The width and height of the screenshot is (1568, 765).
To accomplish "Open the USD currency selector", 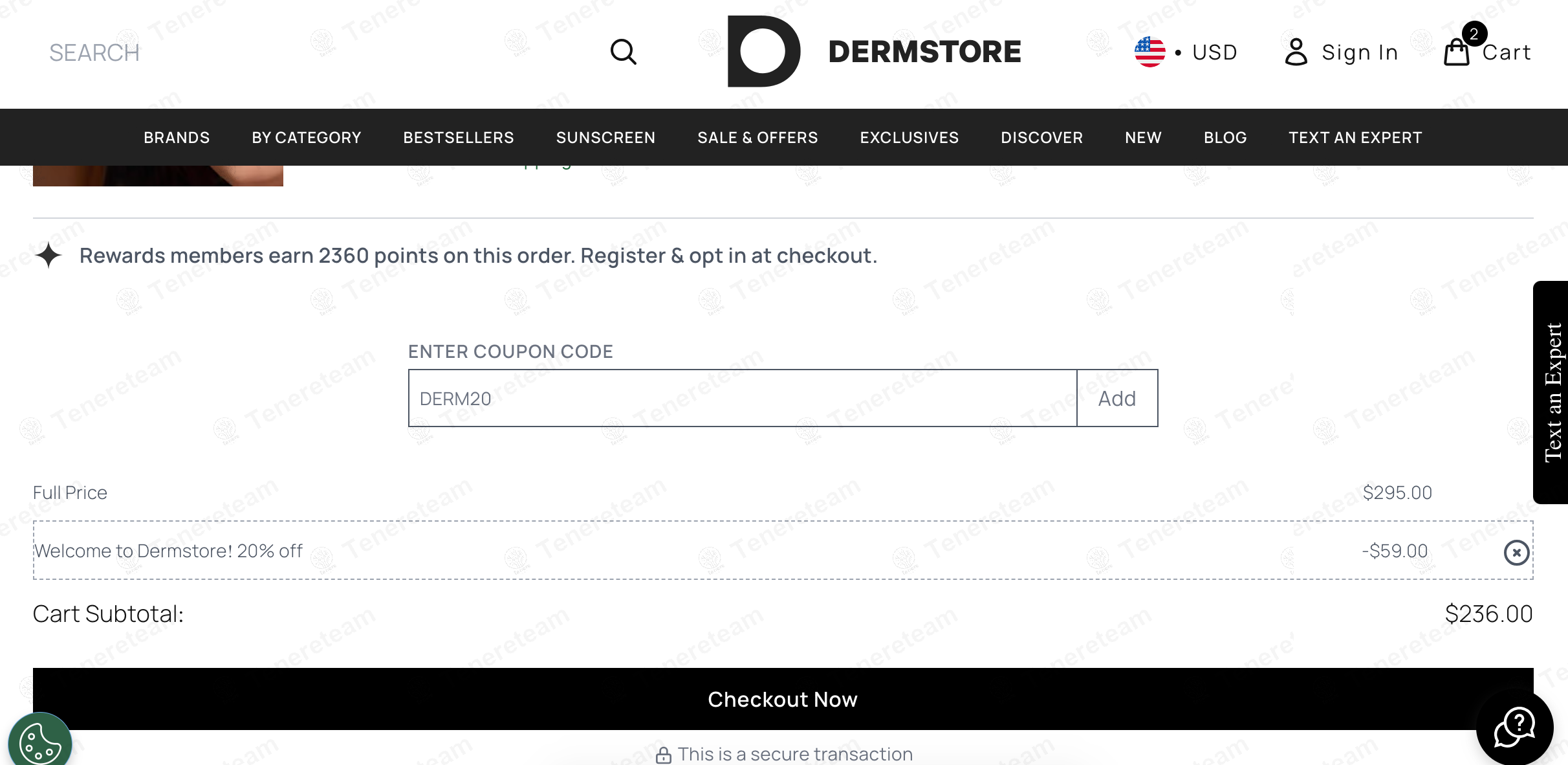I will pyautogui.click(x=1214, y=52).
